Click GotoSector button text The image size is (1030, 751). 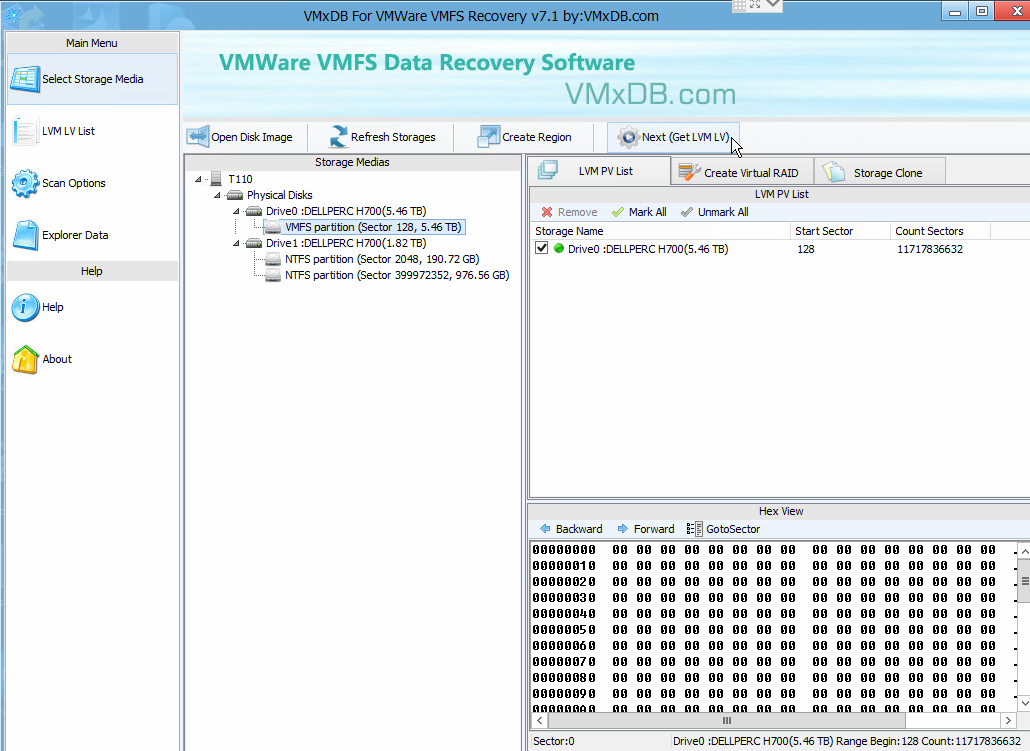[x=733, y=529]
